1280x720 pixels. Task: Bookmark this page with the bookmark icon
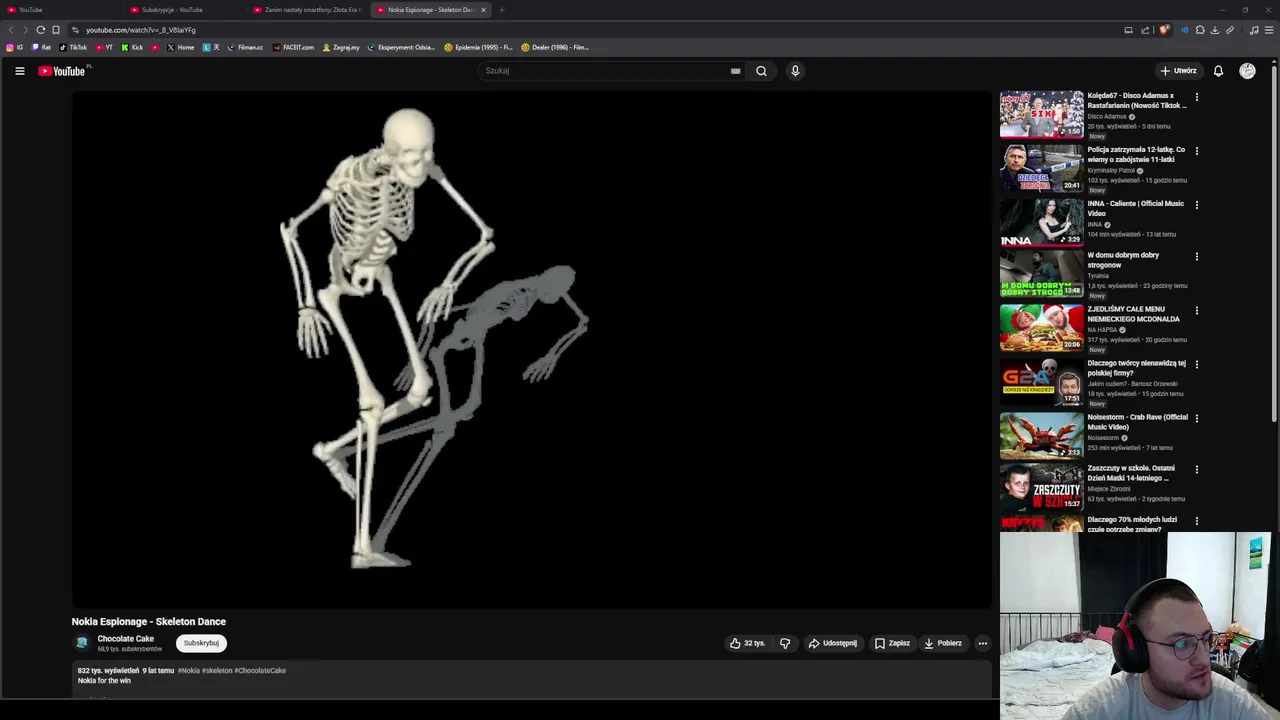point(56,30)
